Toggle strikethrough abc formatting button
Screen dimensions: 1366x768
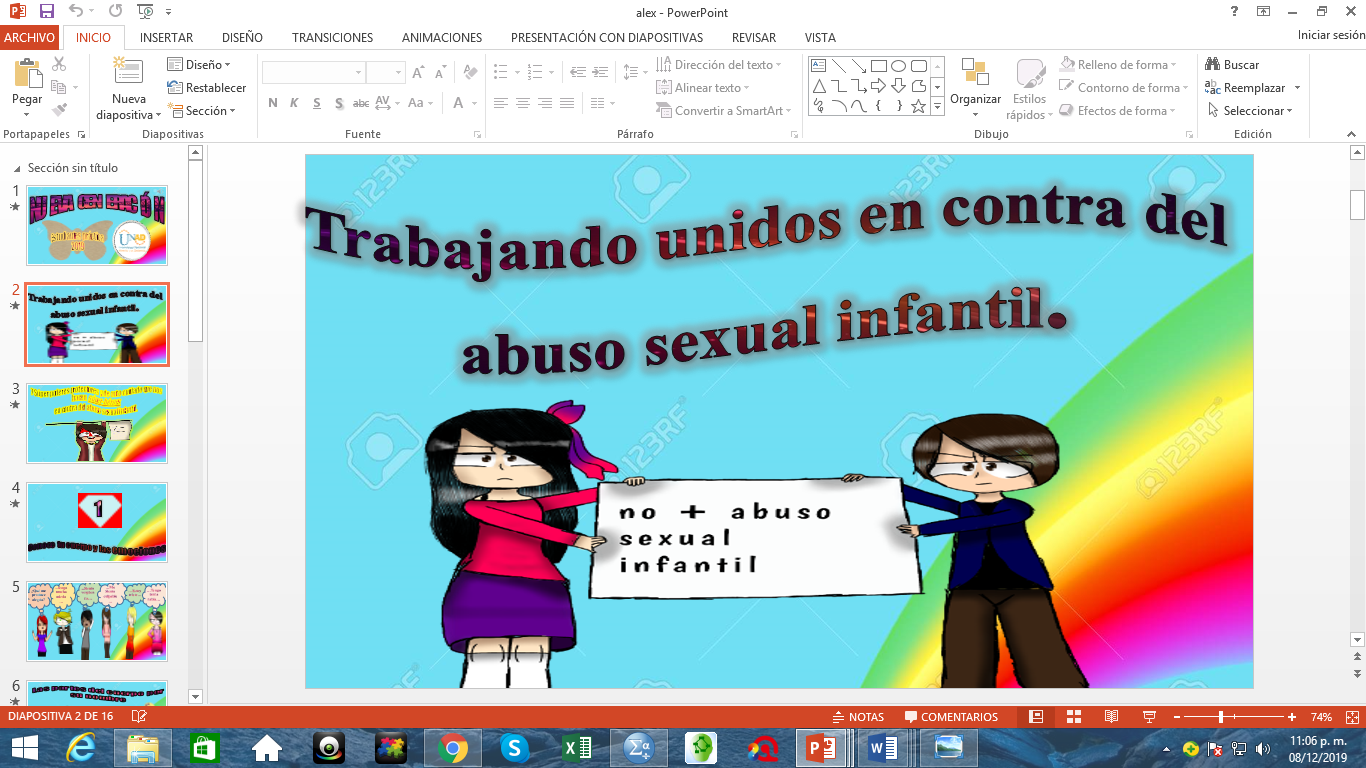(x=361, y=103)
